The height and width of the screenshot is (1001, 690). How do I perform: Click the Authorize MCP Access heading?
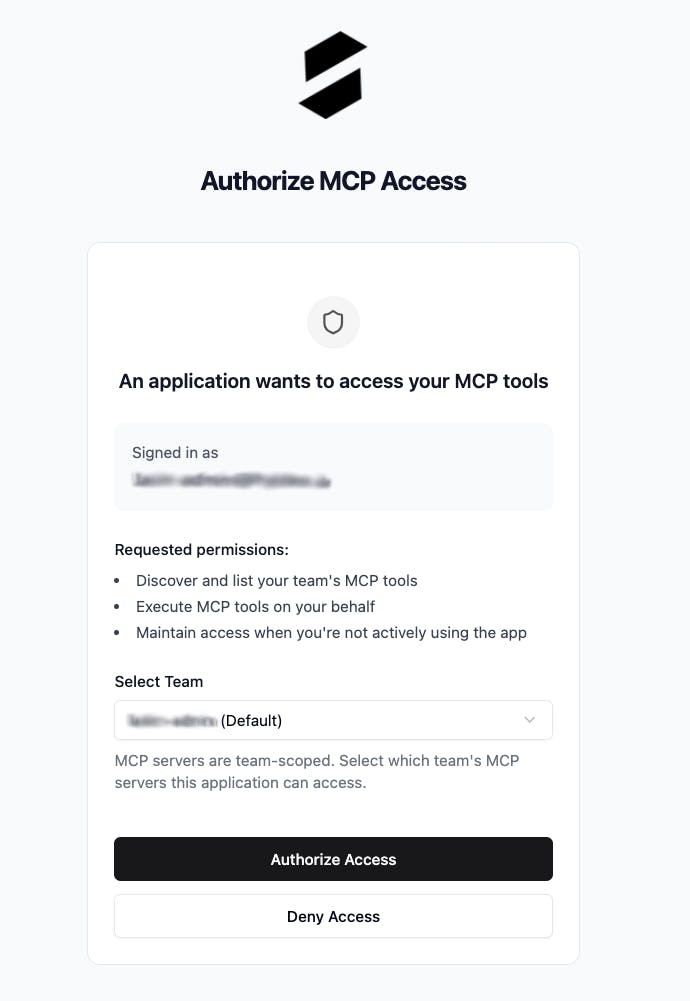tap(333, 181)
